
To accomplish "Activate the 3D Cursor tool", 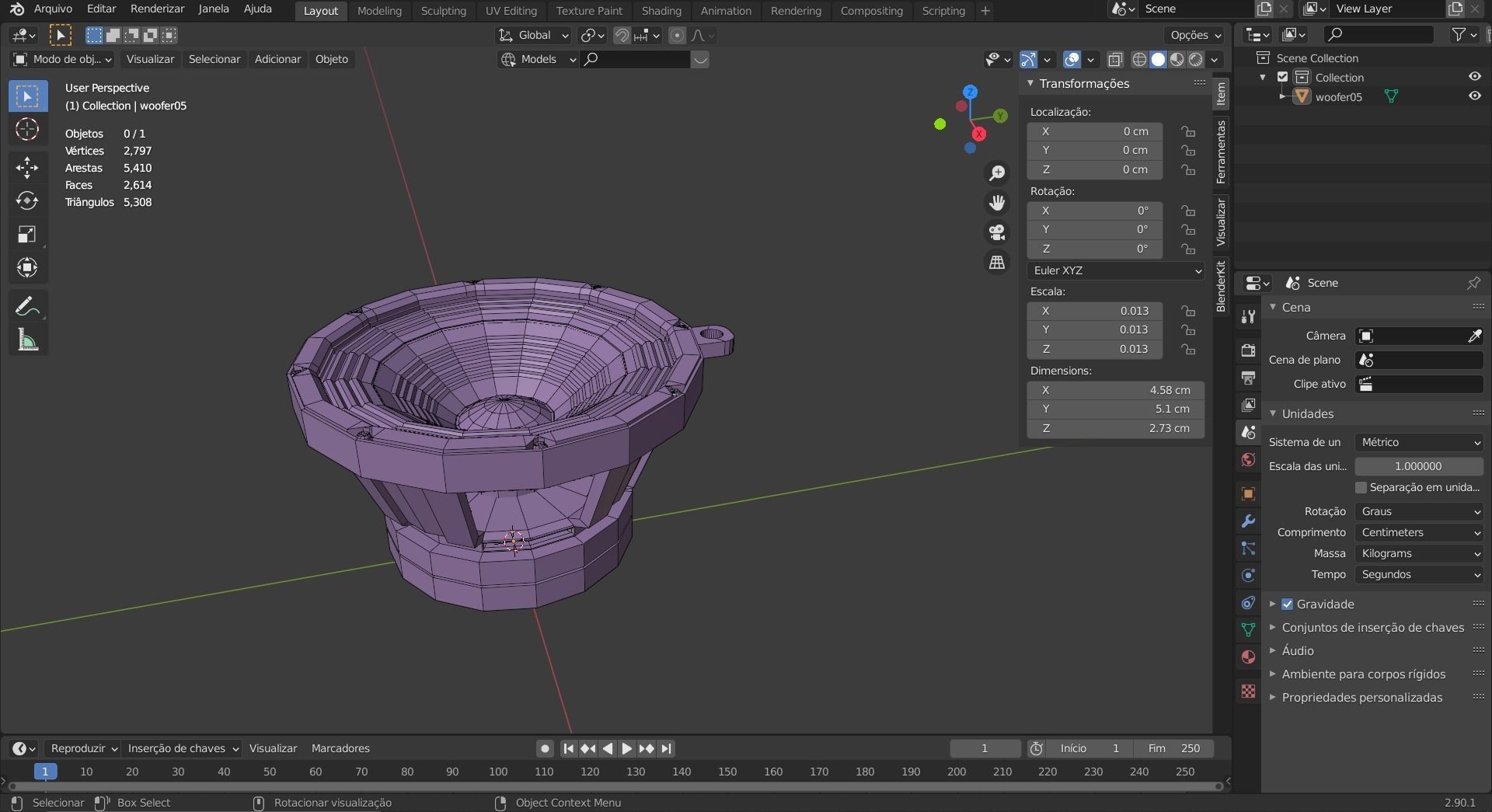I will tap(27, 129).
